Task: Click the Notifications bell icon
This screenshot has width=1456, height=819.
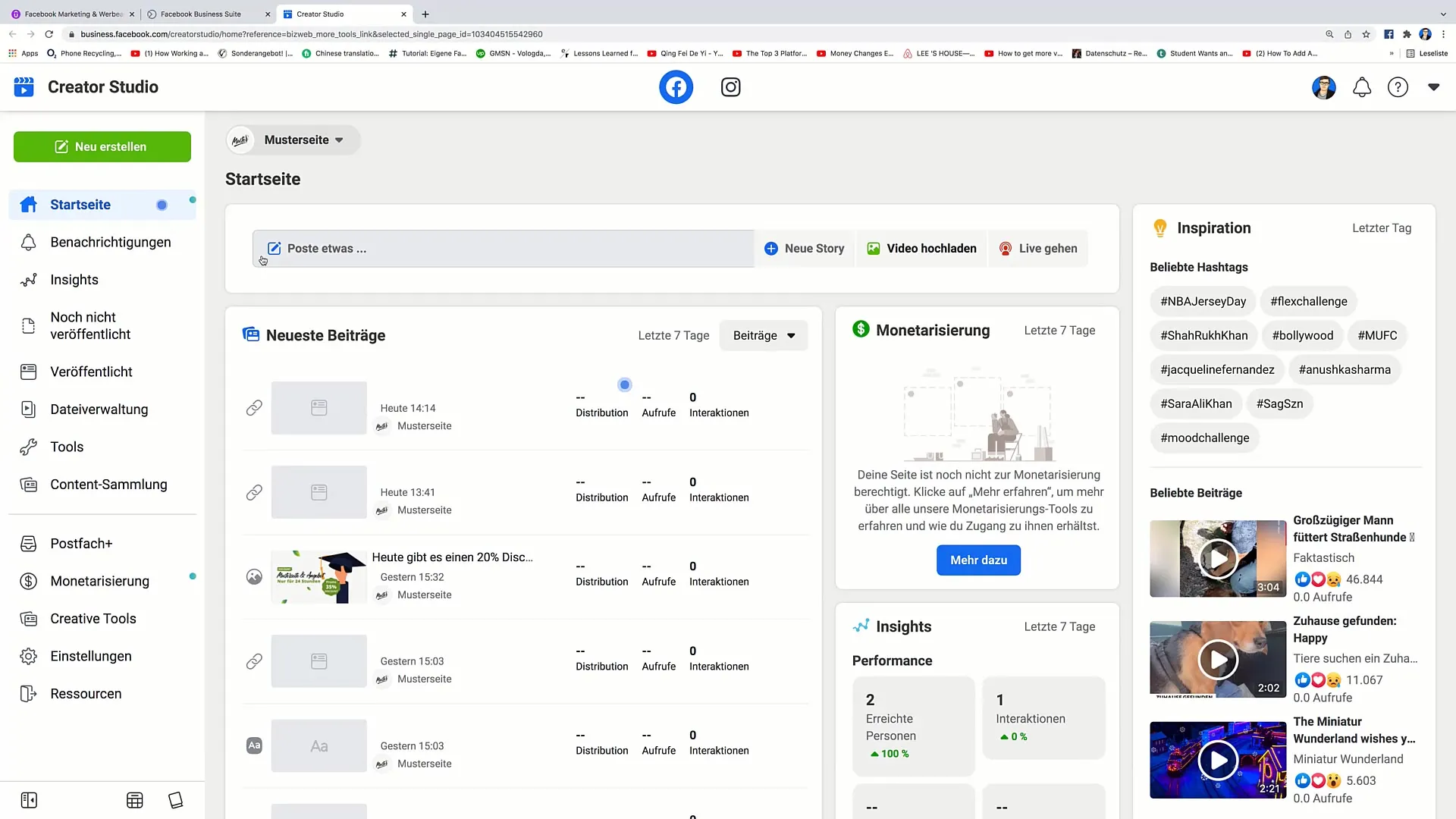Action: click(1363, 87)
